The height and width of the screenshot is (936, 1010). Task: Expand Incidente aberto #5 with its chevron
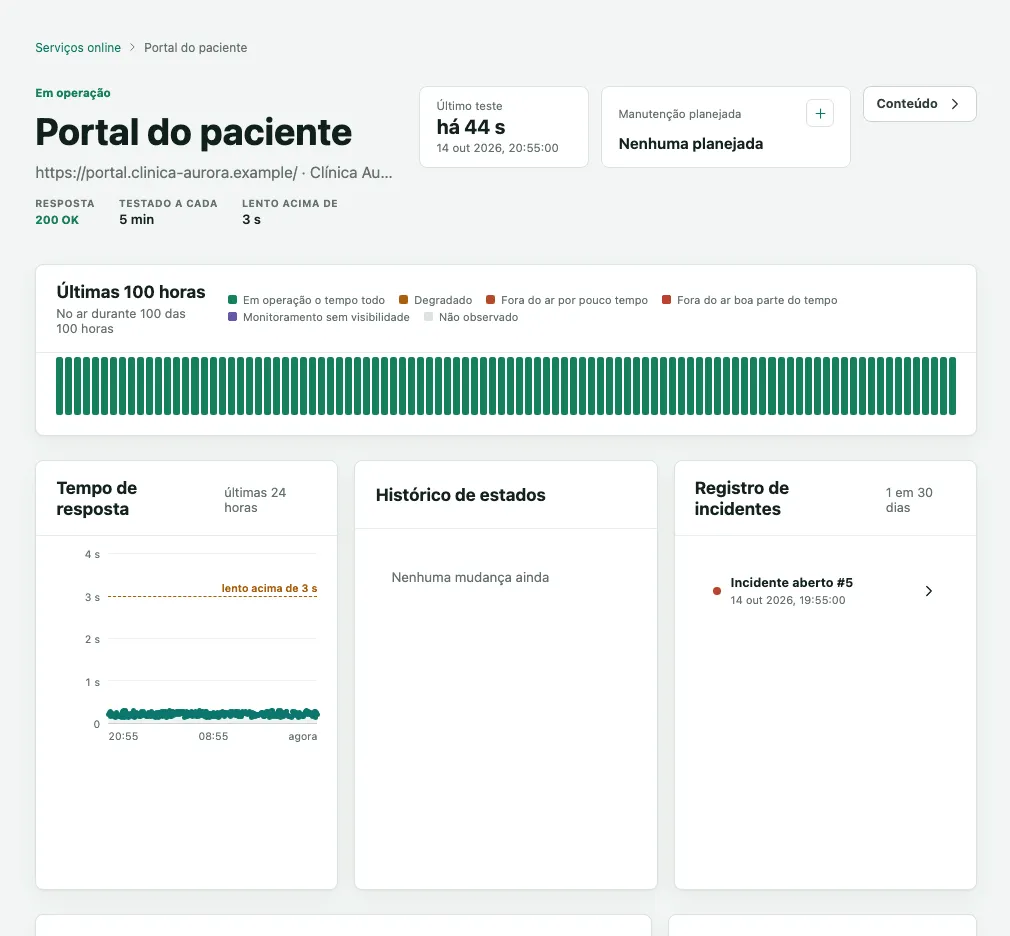pyautogui.click(x=929, y=591)
